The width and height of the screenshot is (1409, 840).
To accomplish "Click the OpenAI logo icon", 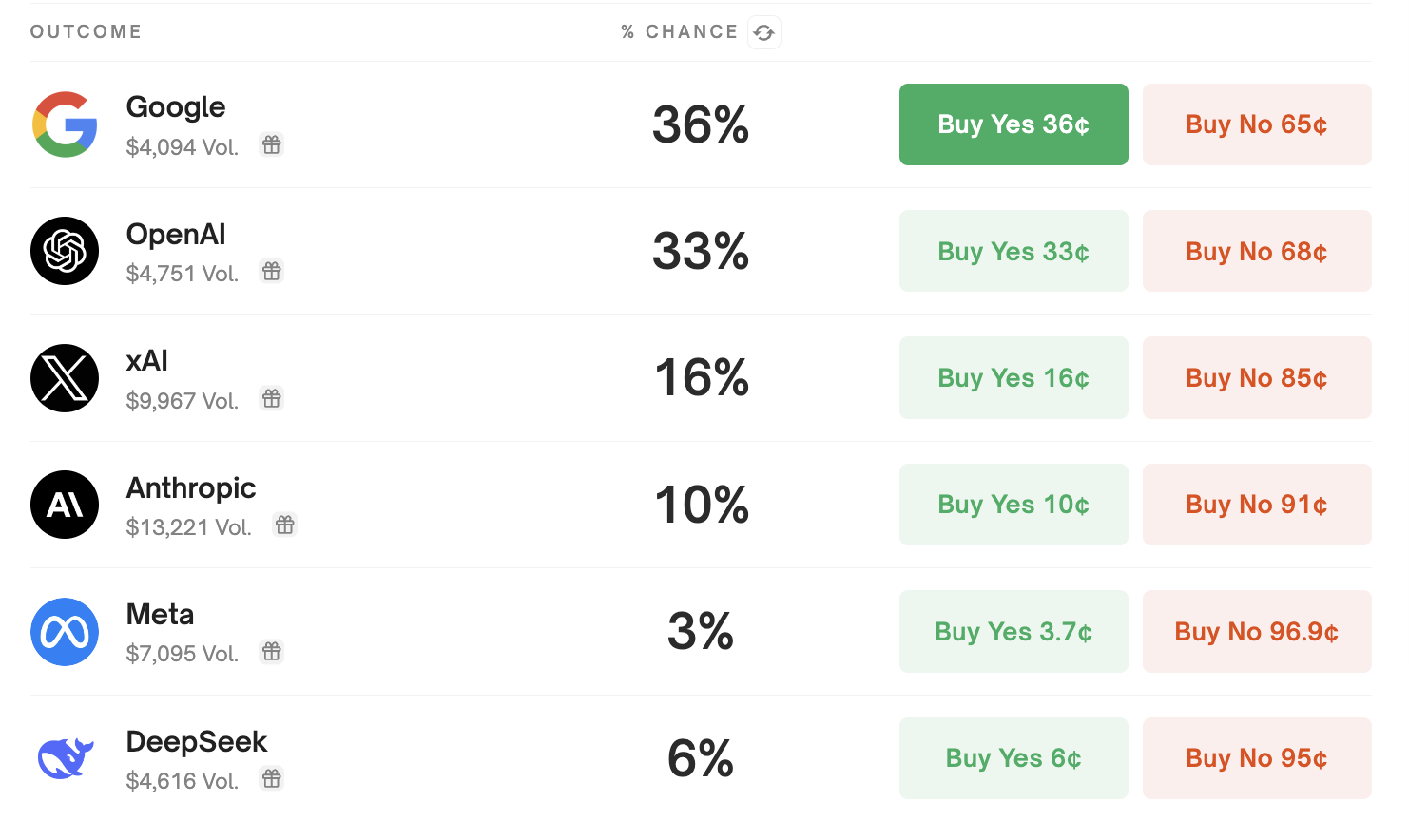I will click(x=65, y=251).
